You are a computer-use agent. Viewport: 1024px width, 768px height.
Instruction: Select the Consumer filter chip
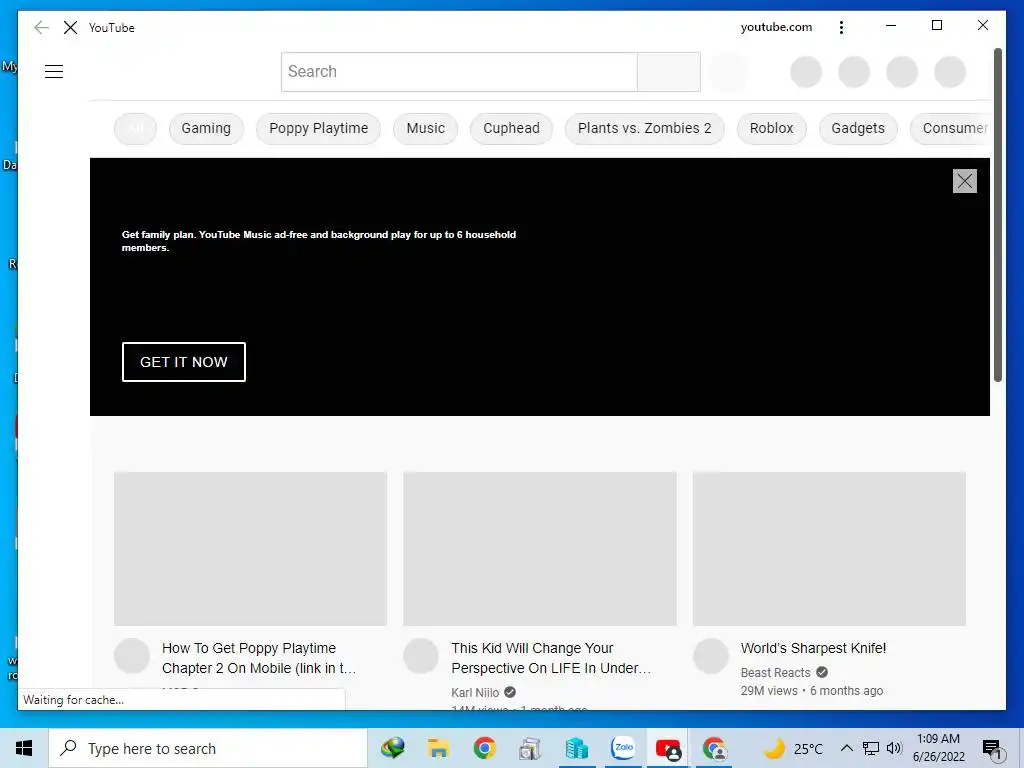(950, 129)
